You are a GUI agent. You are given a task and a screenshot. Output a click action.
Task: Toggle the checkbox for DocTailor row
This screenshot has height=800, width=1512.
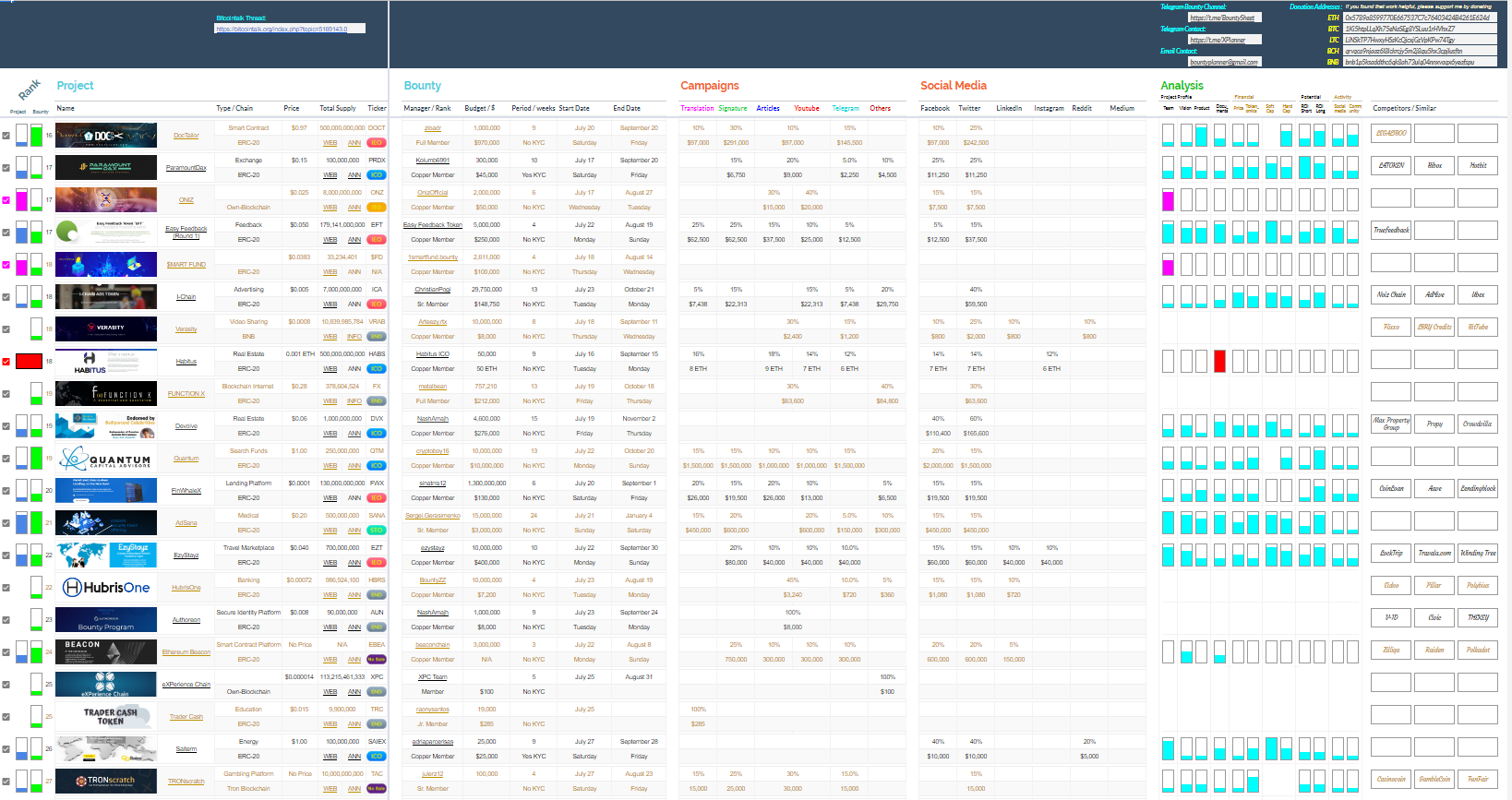tap(6, 136)
